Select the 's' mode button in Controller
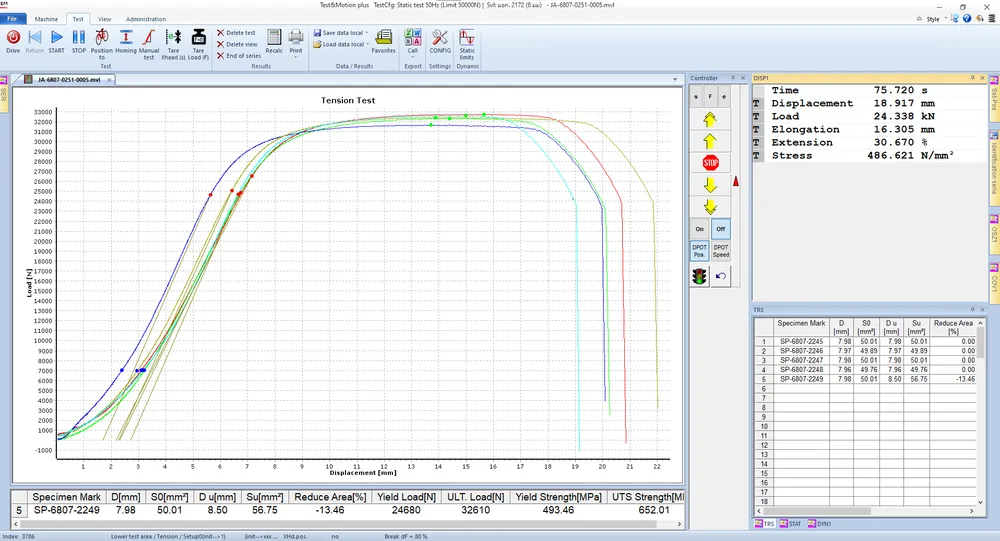The image size is (1000, 541). [x=696, y=97]
